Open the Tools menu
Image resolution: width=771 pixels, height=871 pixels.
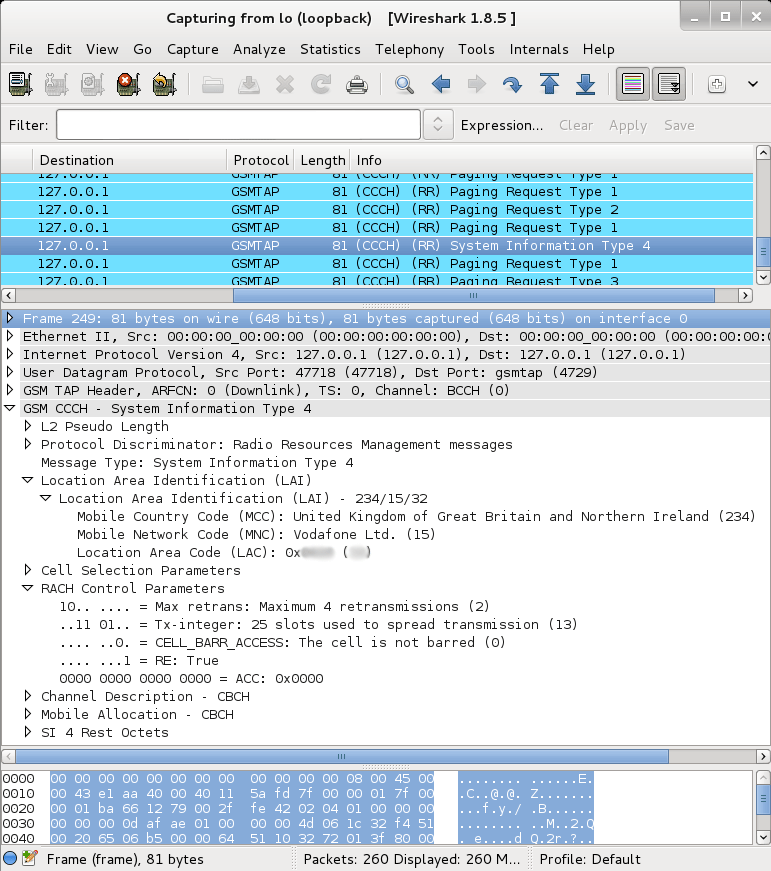[x=476, y=49]
